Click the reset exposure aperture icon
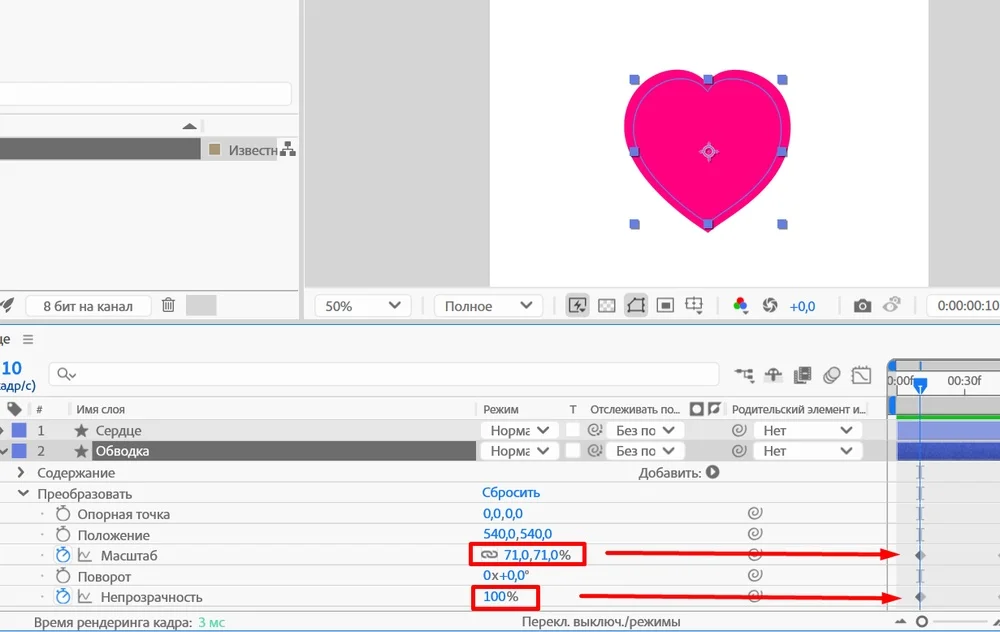Viewport: 1000px width, 632px height. 770,306
